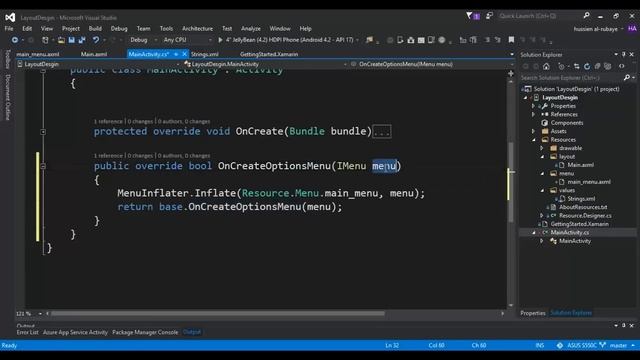Image resolution: width=640 pixels, height=360 pixels.
Task: Toggle the bookmark icon in the toolbar
Action: [x=511, y=40]
